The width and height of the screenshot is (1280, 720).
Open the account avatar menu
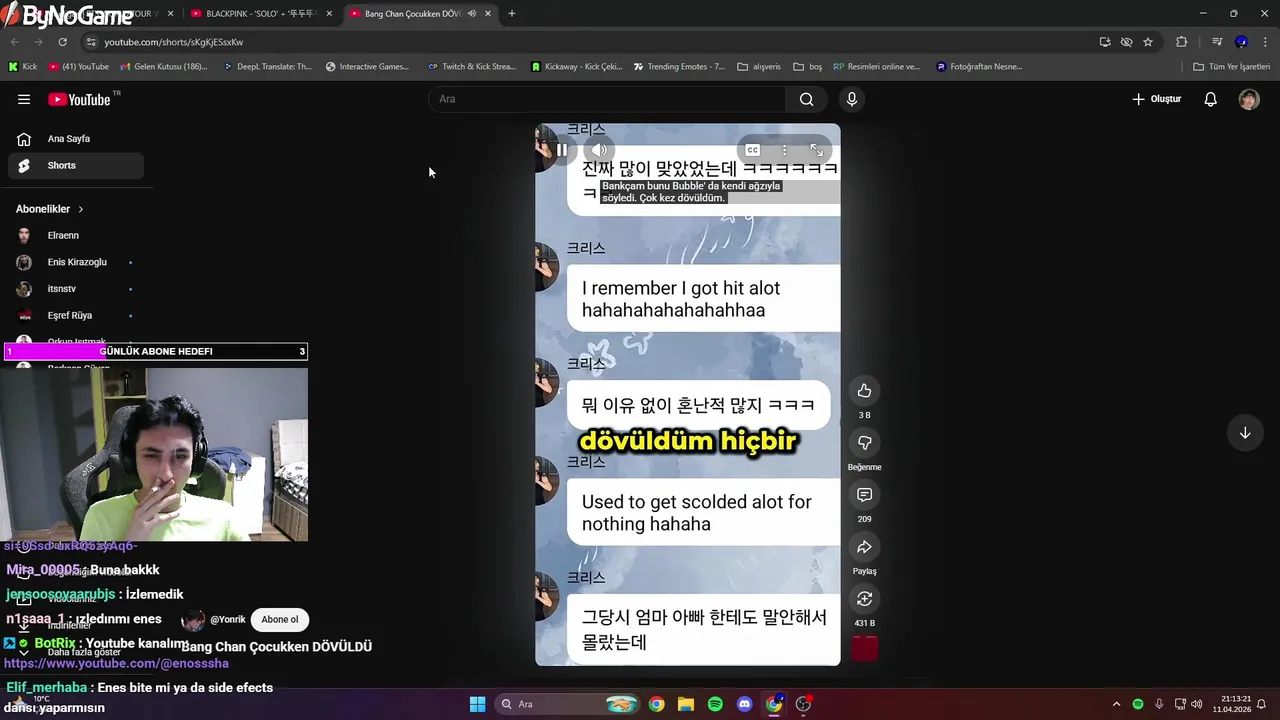click(1249, 99)
